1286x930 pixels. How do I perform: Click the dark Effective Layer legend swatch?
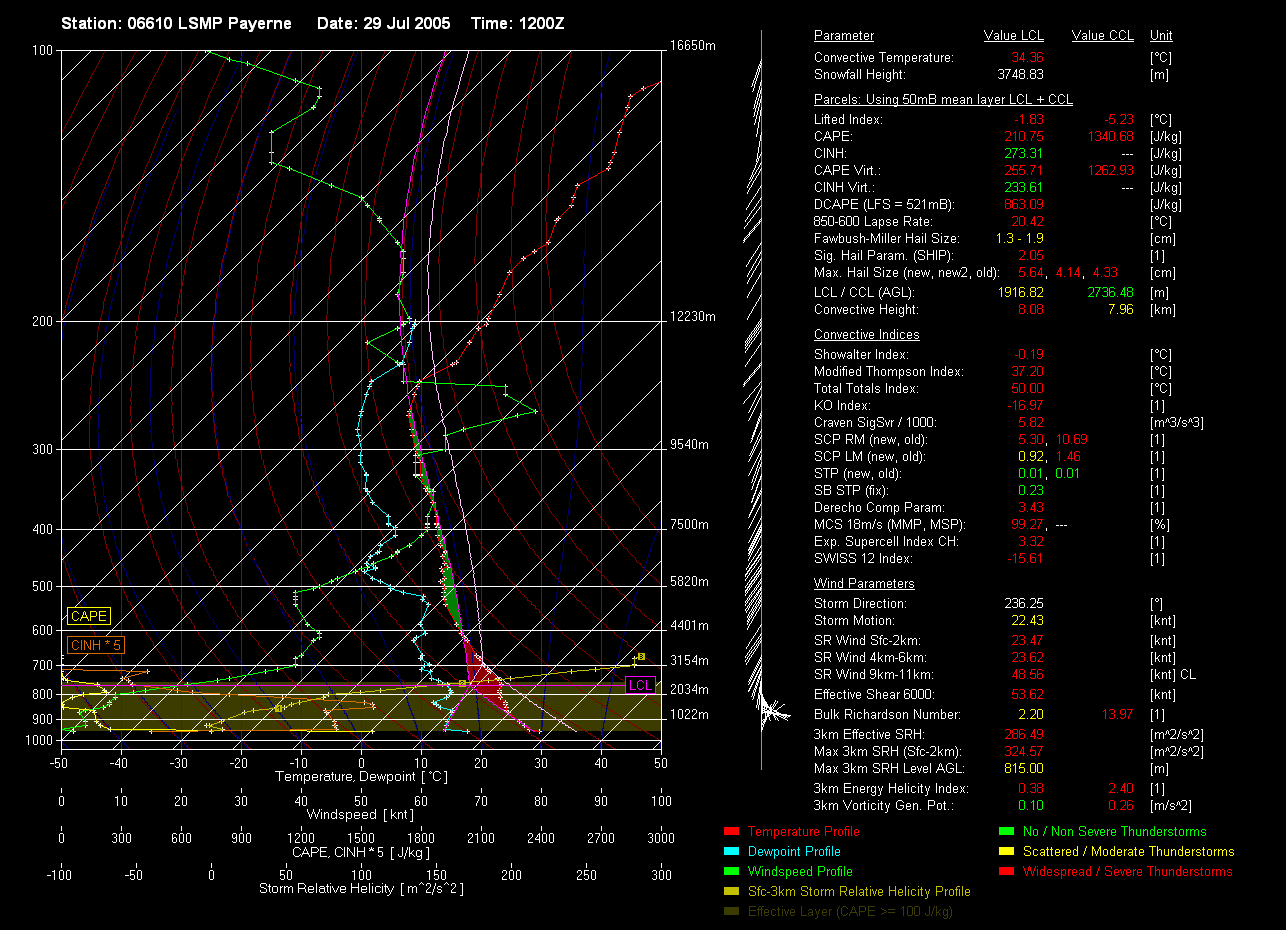click(730, 912)
